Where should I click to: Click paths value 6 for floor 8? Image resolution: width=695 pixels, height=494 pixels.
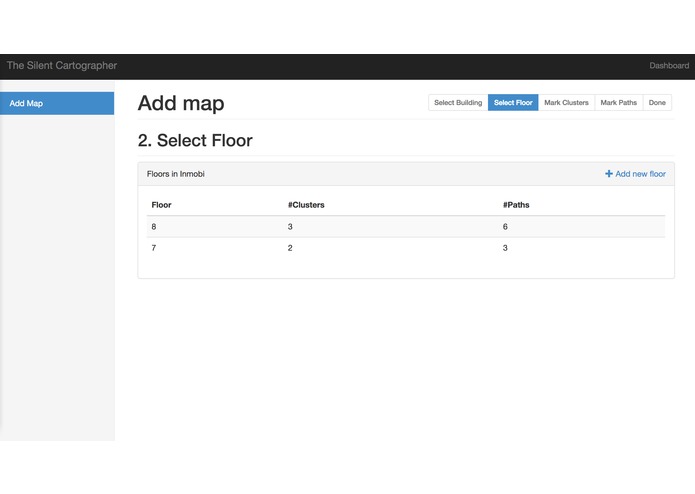(505, 226)
